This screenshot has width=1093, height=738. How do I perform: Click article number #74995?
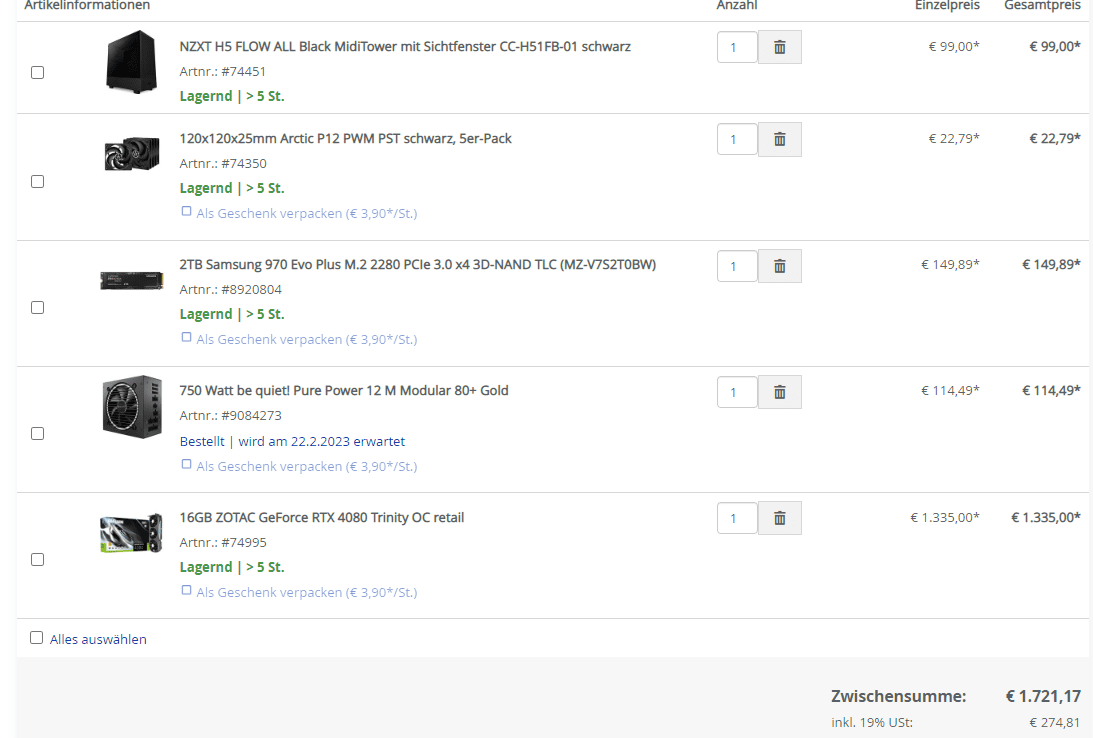[x=244, y=543]
